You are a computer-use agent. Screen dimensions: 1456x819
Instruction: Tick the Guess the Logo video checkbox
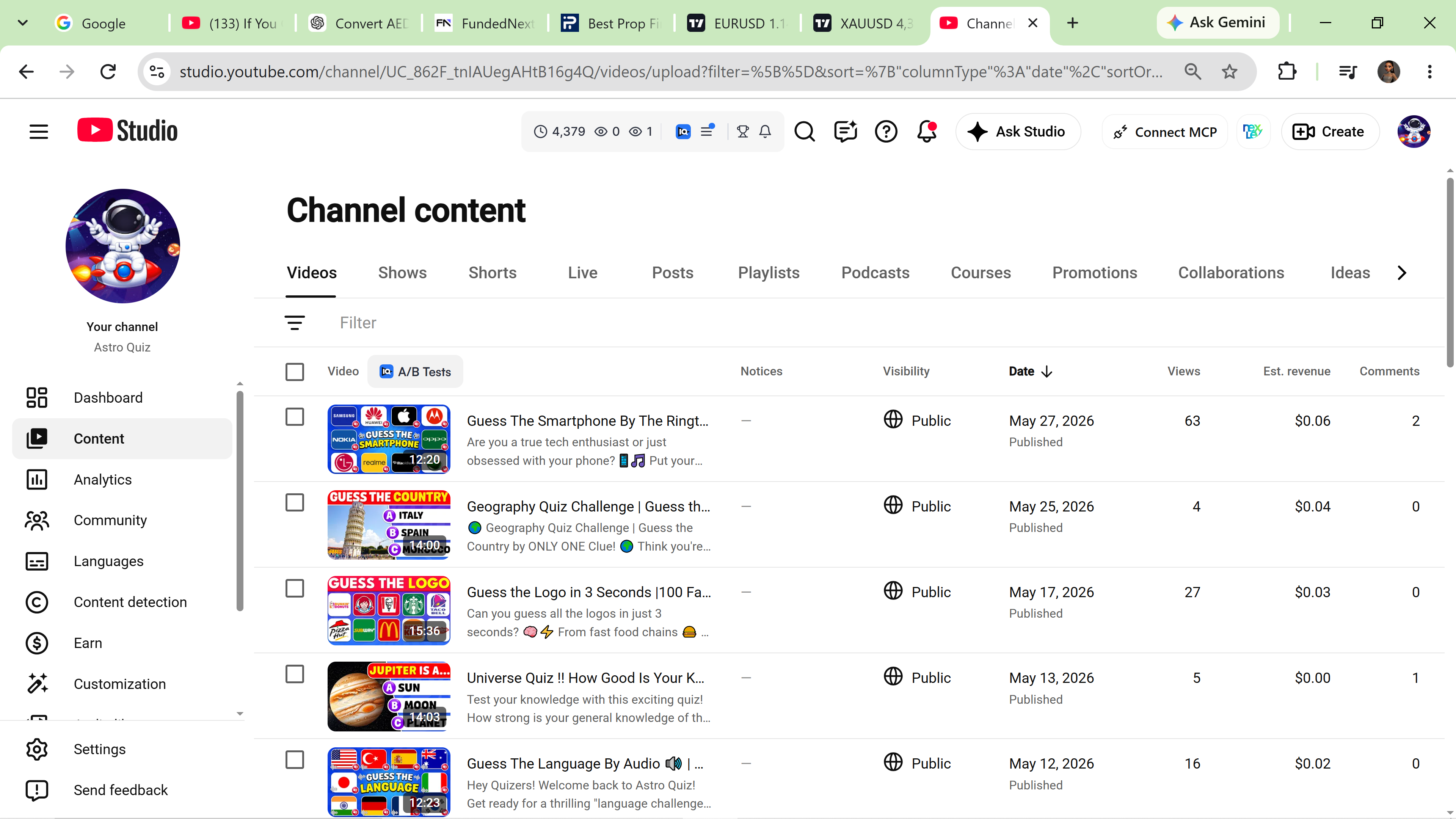295,588
